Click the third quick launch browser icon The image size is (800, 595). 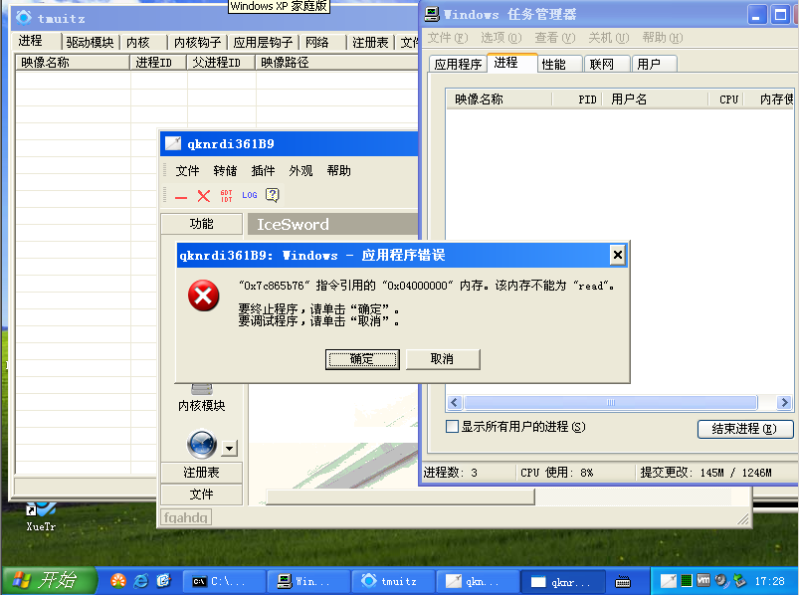[163, 581]
